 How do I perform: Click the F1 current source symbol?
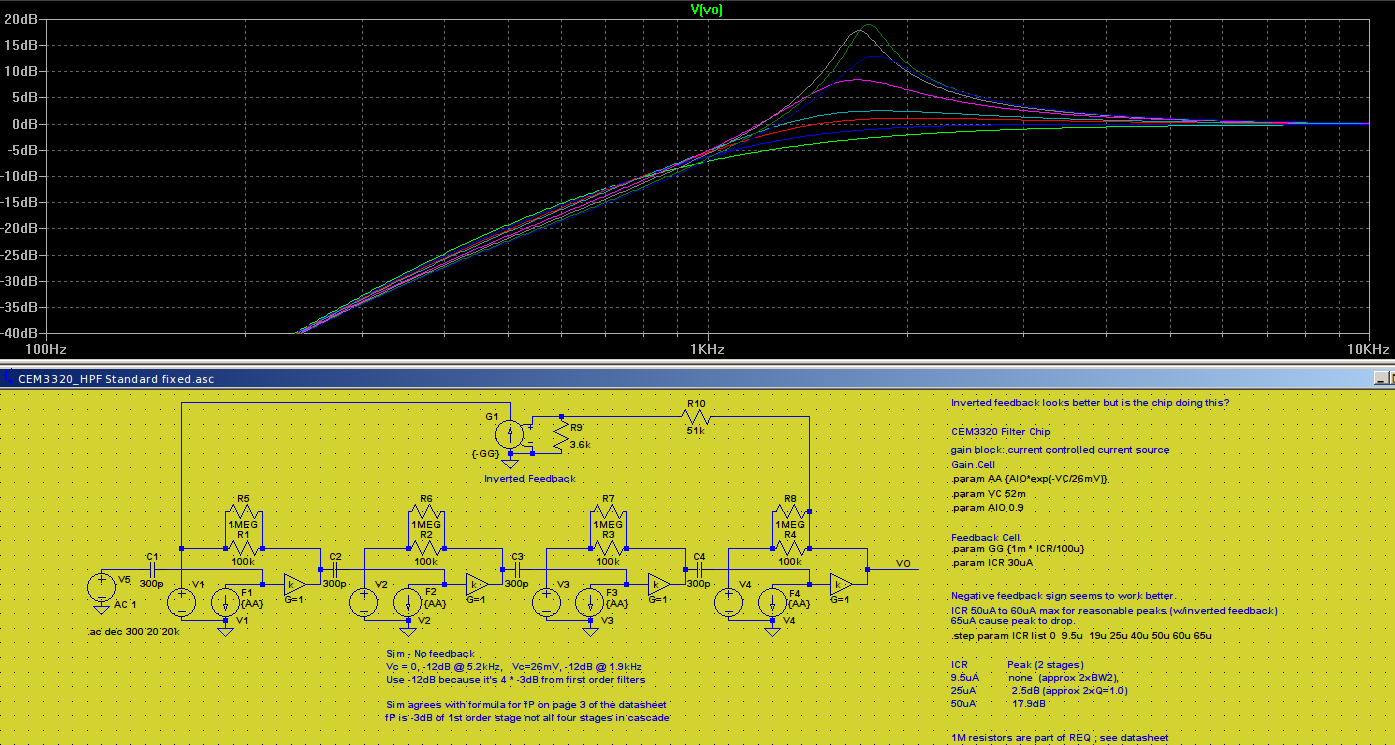pyautogui.click(x=226, y=602)
